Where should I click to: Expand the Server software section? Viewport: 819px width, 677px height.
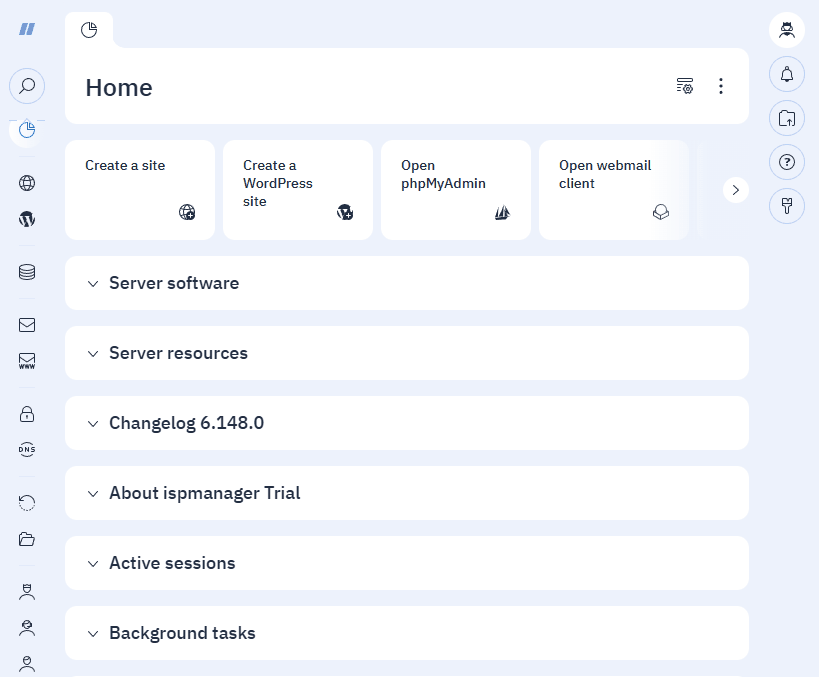407,283
